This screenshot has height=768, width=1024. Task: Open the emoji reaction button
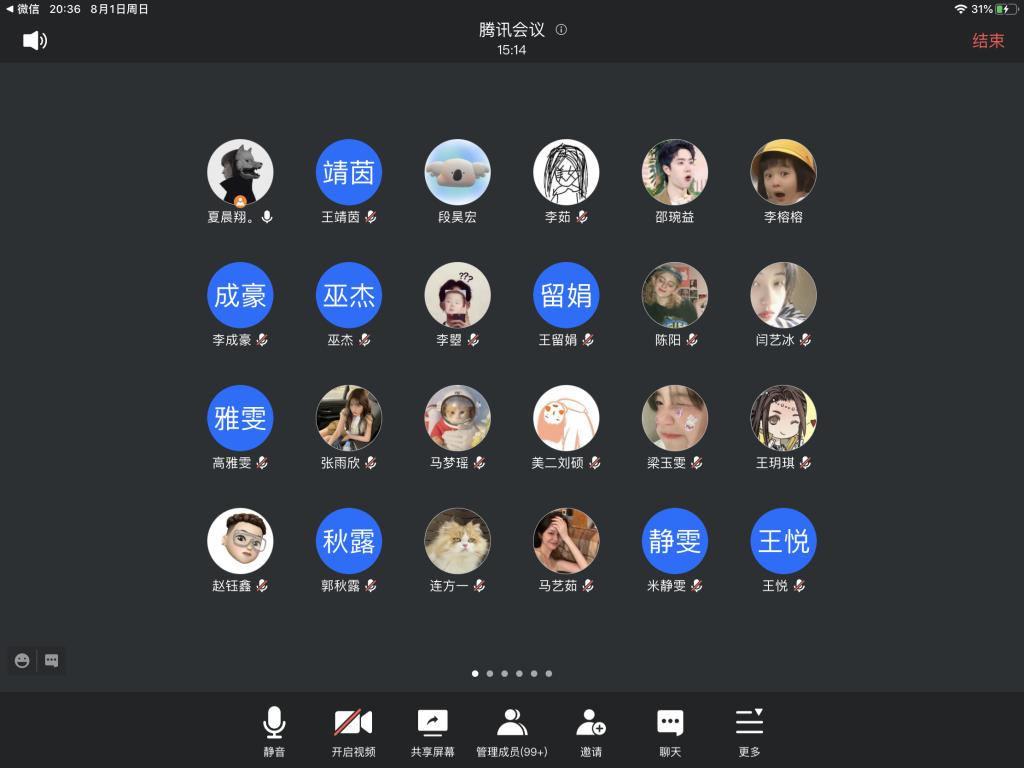tap(22, 661)
